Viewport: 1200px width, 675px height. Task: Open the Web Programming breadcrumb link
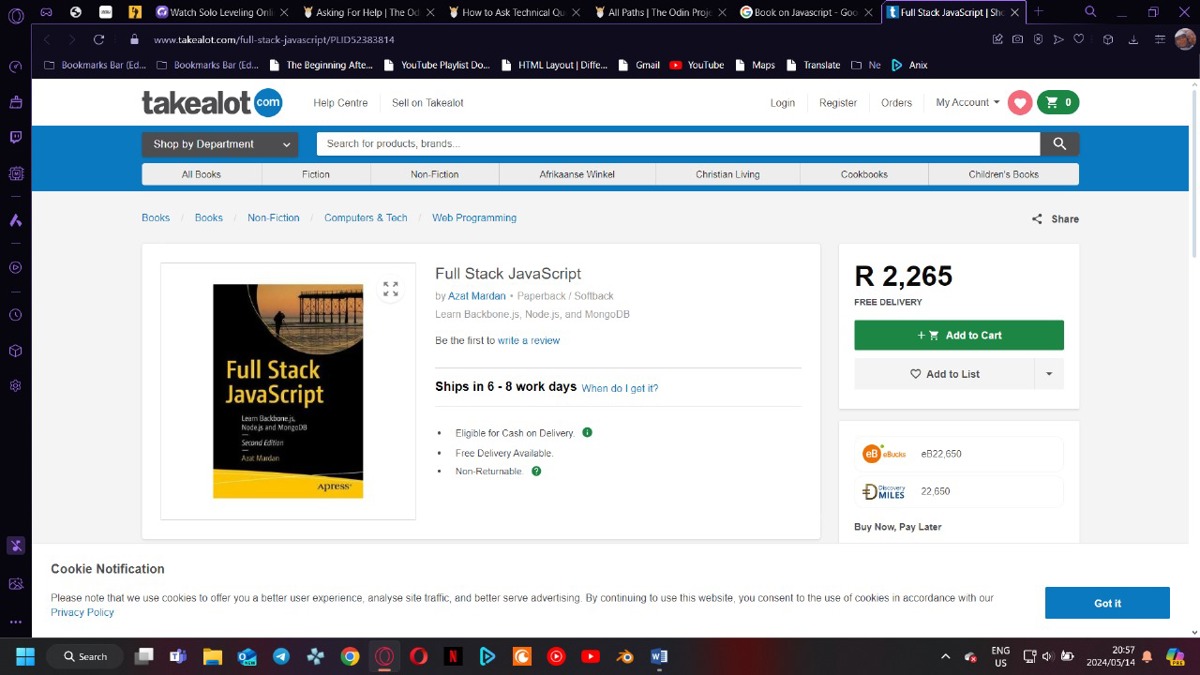(474, 218)
